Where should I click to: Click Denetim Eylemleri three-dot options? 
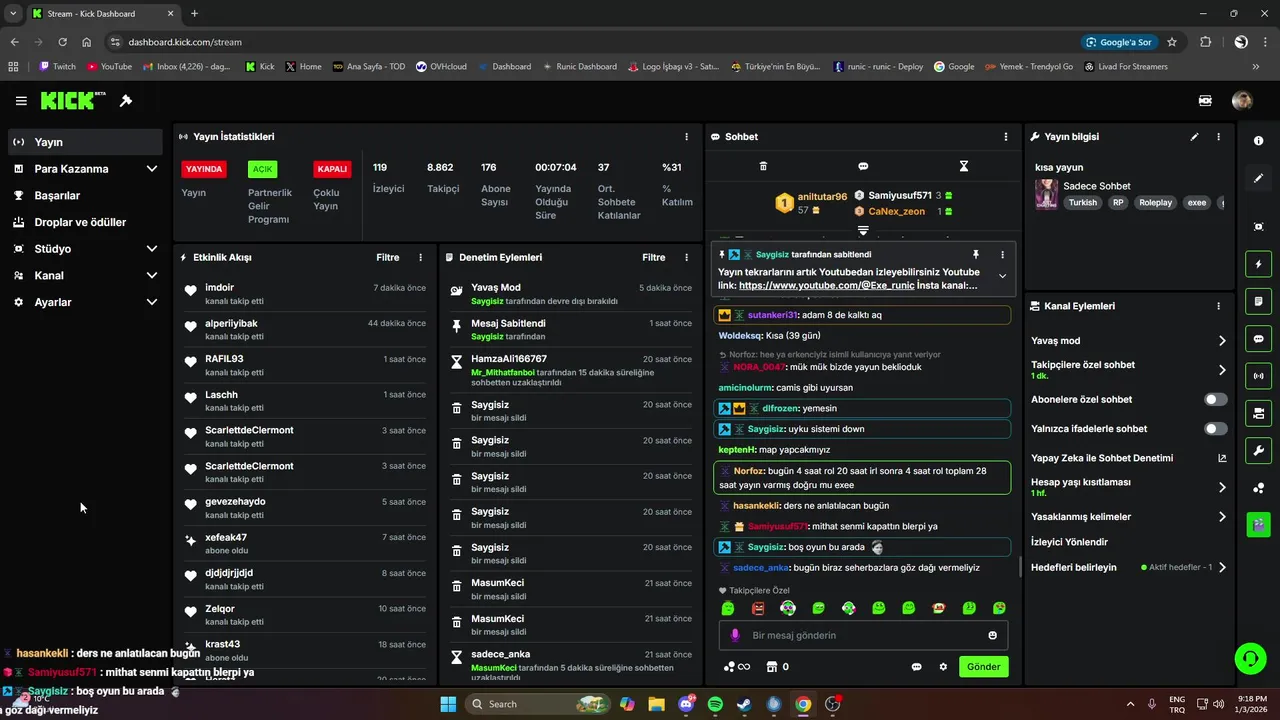point(686,257)
